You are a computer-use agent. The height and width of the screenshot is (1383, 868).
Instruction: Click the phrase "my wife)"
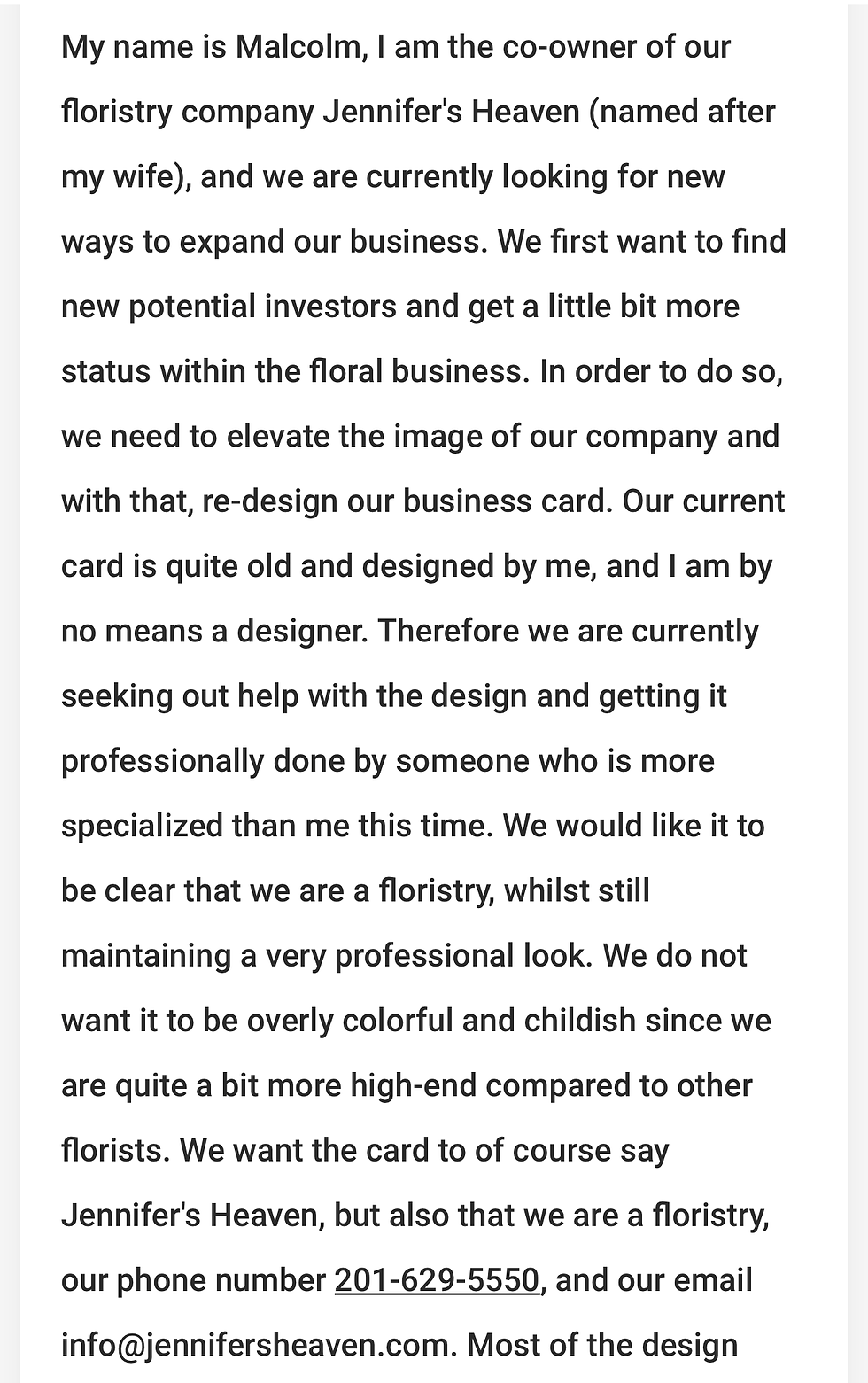coord(126,177)
